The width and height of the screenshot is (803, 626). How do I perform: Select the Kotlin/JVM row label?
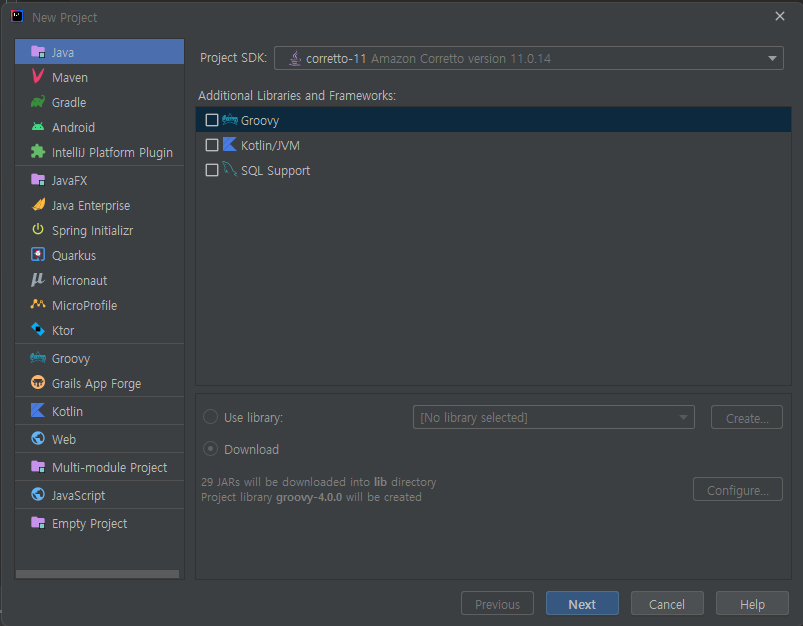(270, 145)
